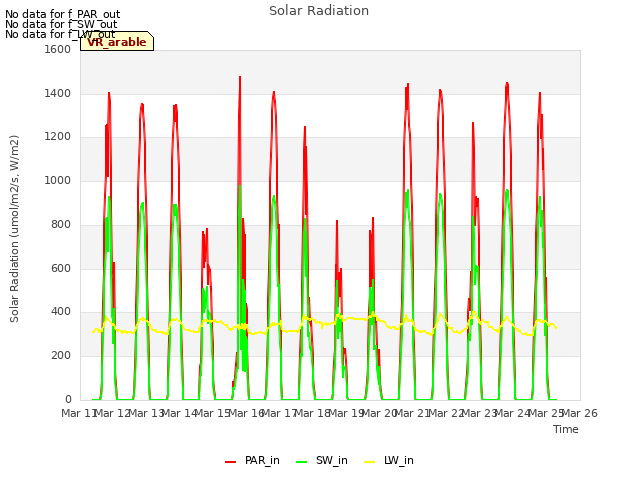Click the 400 y-axis tick label
Screen dimensions: 640x480
click(x=61, y=312)
